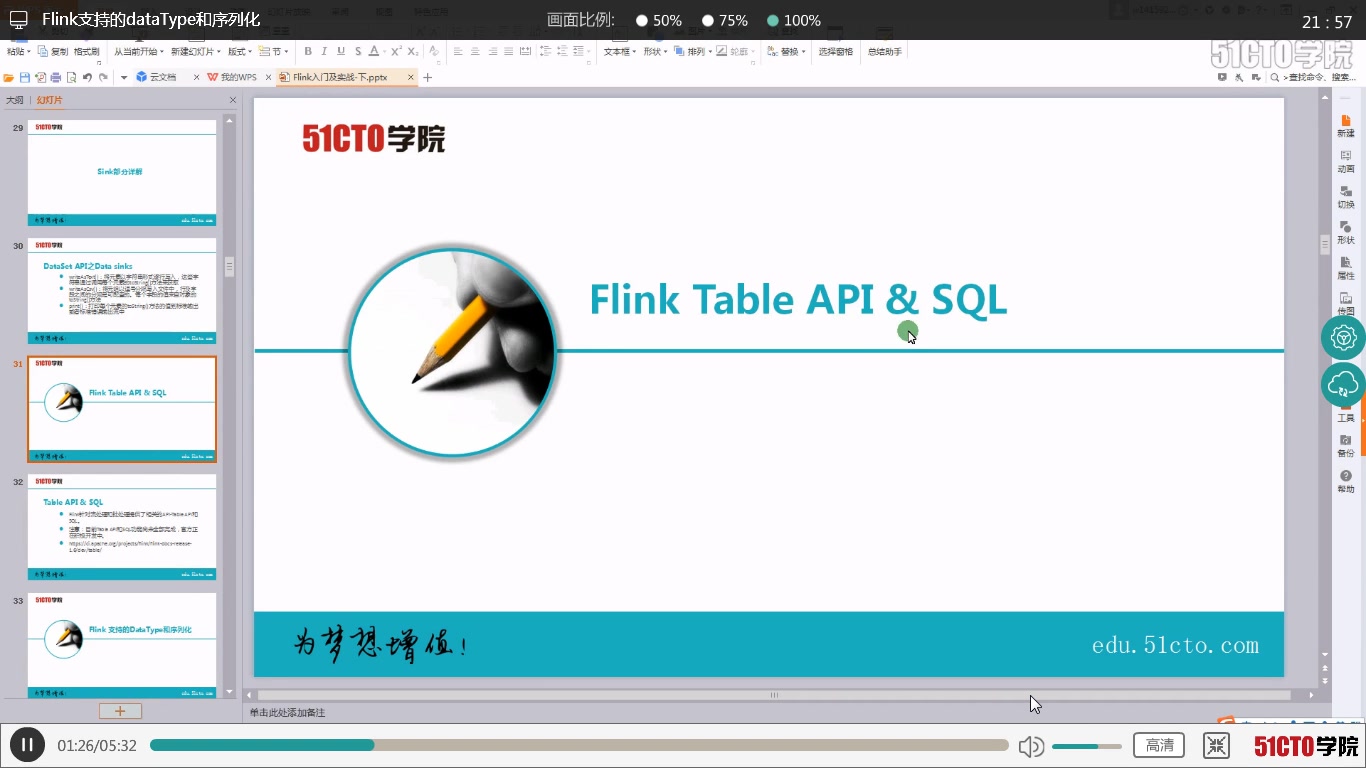
Task: Click the subscript X₂ icon
Action: tap(412, 51)
